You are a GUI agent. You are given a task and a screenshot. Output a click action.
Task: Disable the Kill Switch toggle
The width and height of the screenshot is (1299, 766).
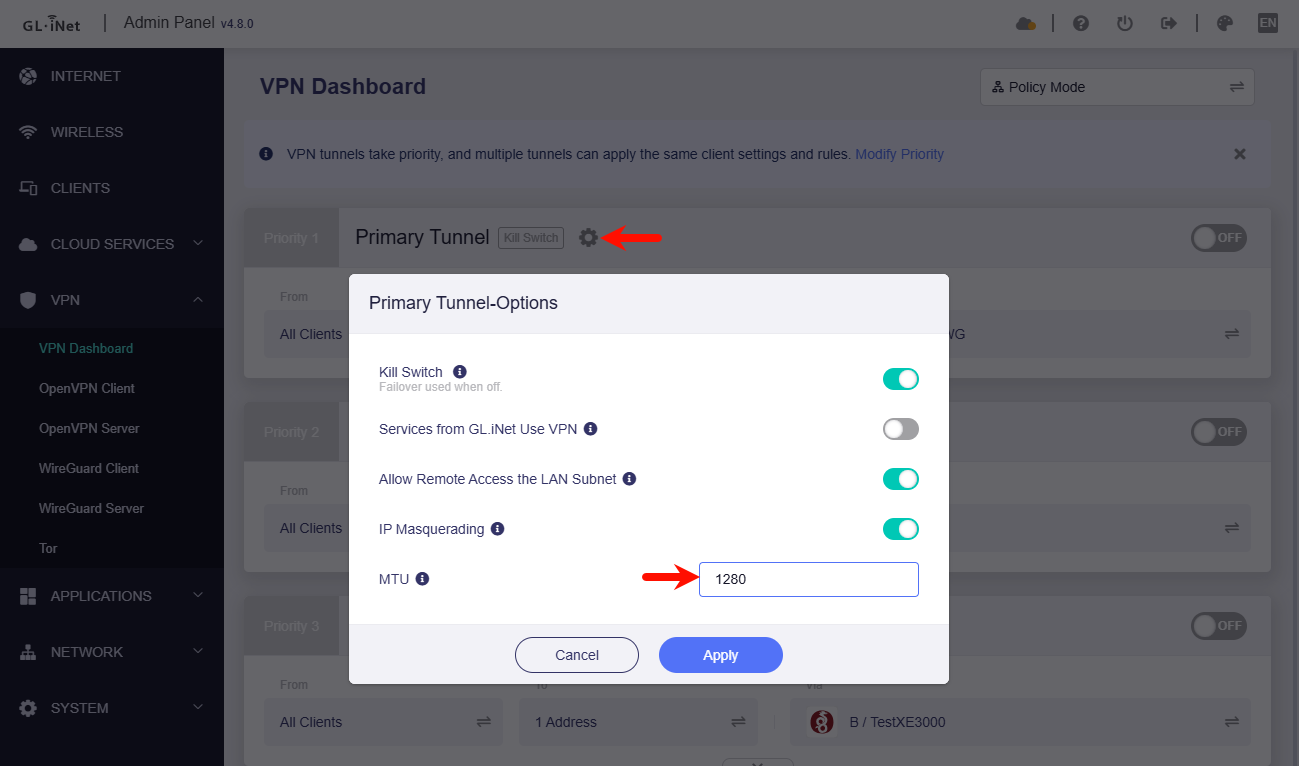(x=901, y=379)
